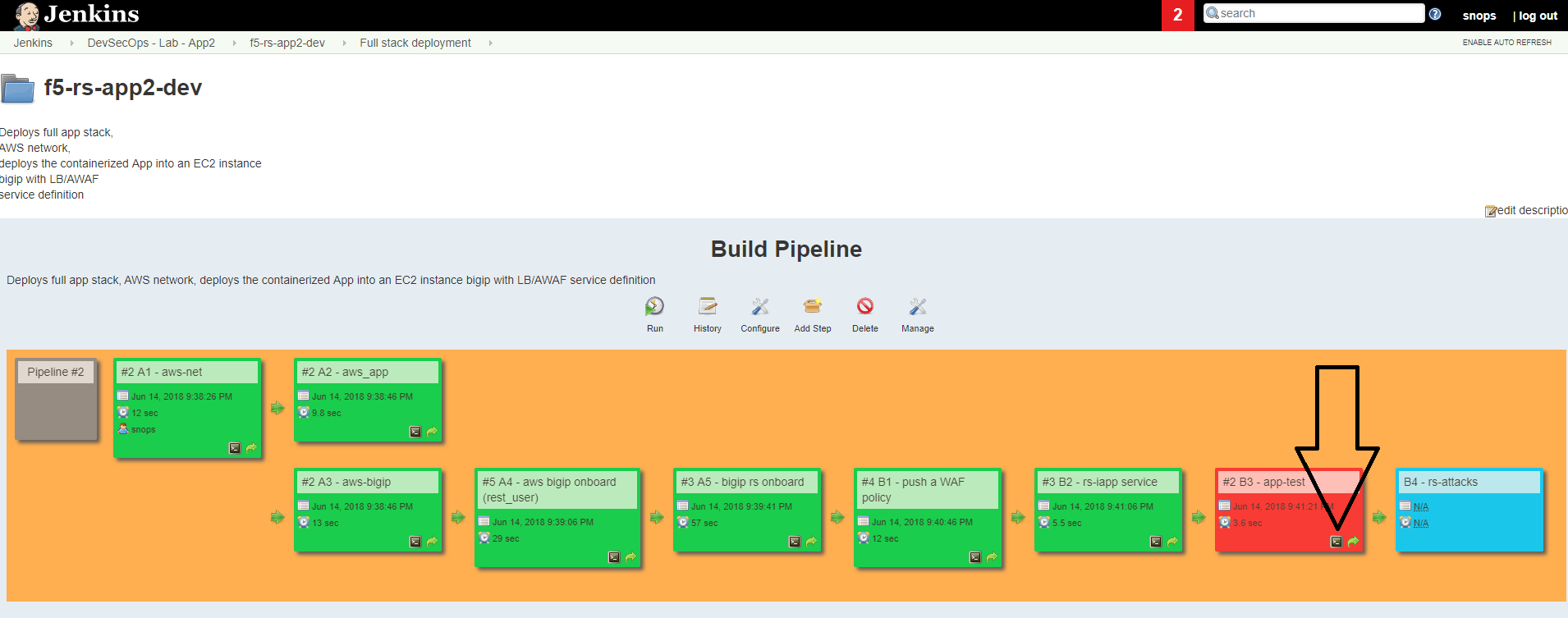Open console output for A3 - aws-bigip
Screen dimensions: 1568x618
click(x=415, y=542)
